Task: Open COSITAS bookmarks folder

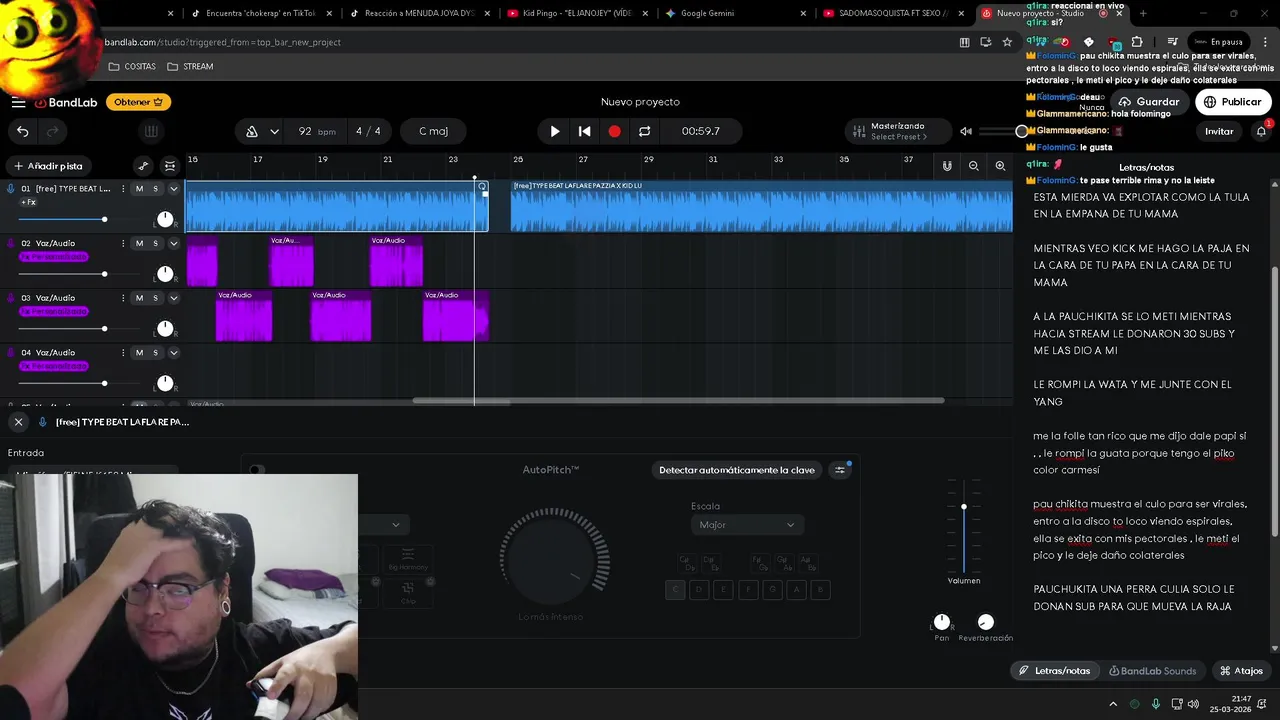Action: (132, 66)
